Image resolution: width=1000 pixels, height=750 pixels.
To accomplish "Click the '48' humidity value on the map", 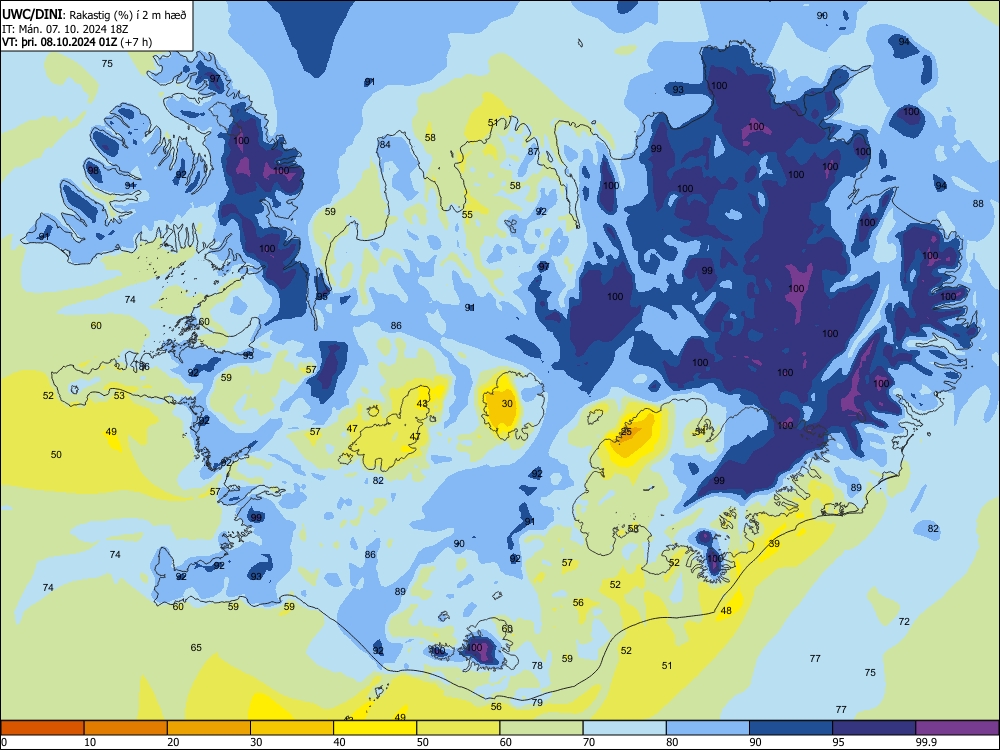I will coord(726,610).
